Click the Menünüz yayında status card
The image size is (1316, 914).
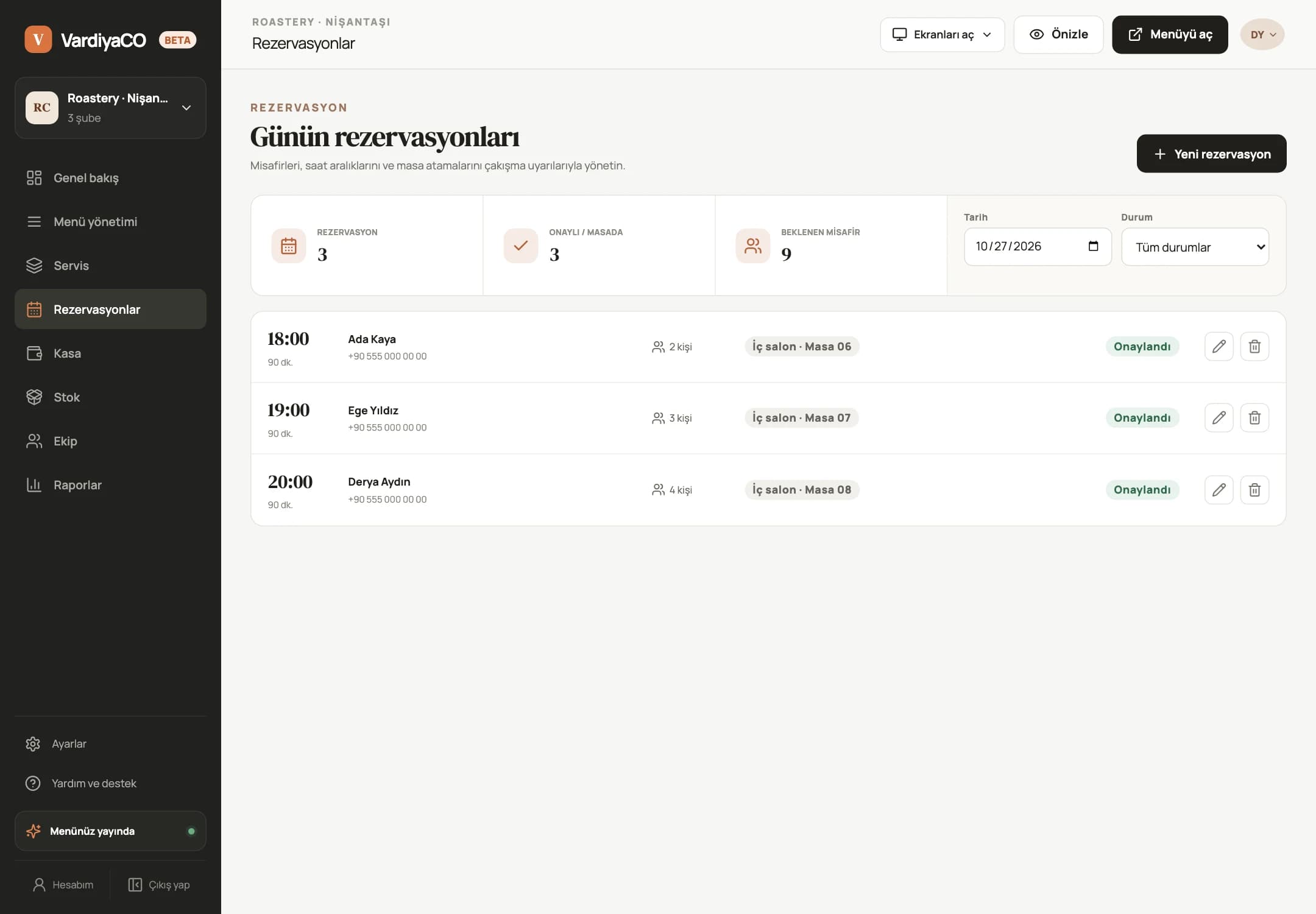tap(110, 831)
